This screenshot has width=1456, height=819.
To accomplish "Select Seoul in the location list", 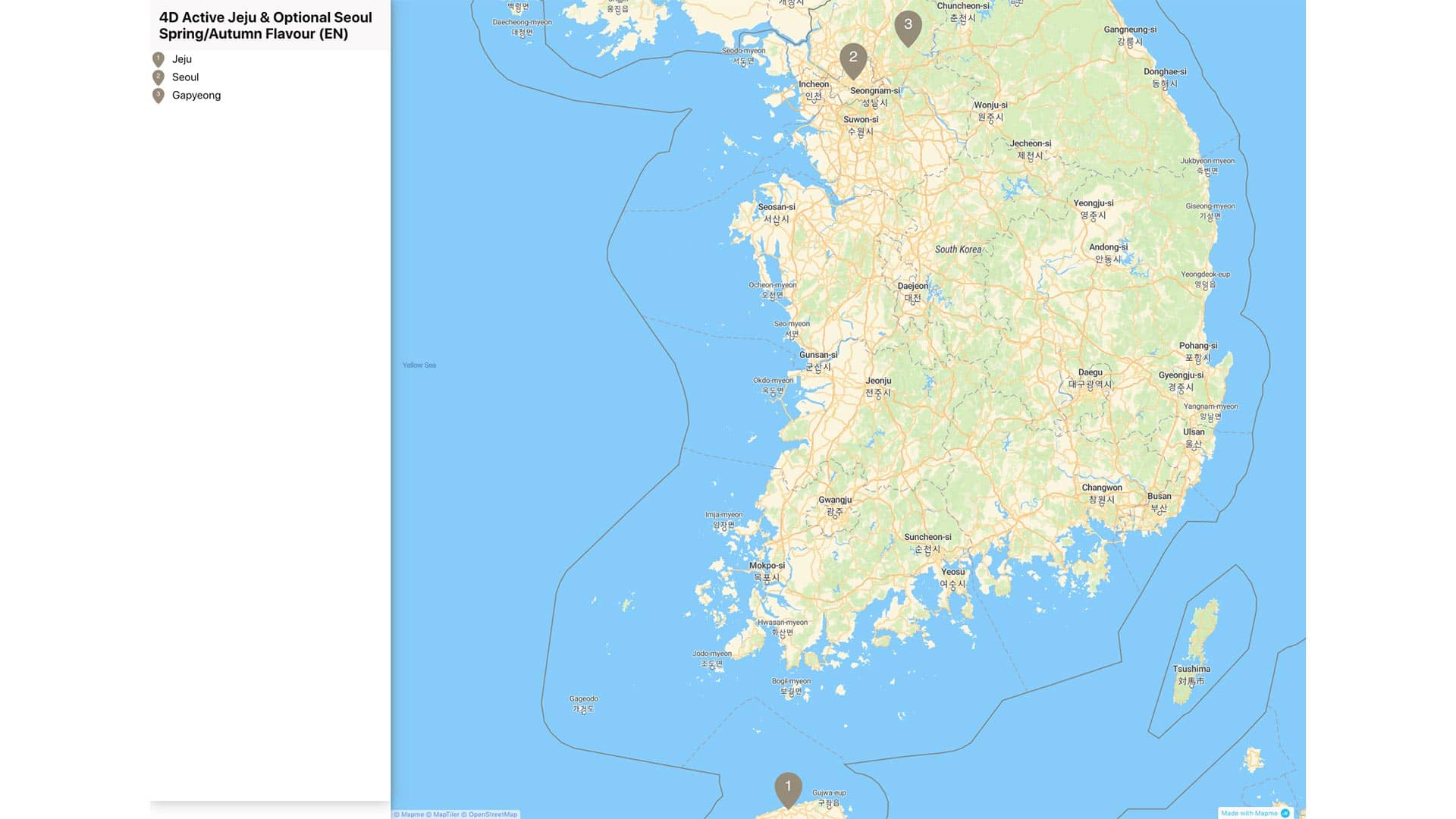I will [x=185, y=77].
